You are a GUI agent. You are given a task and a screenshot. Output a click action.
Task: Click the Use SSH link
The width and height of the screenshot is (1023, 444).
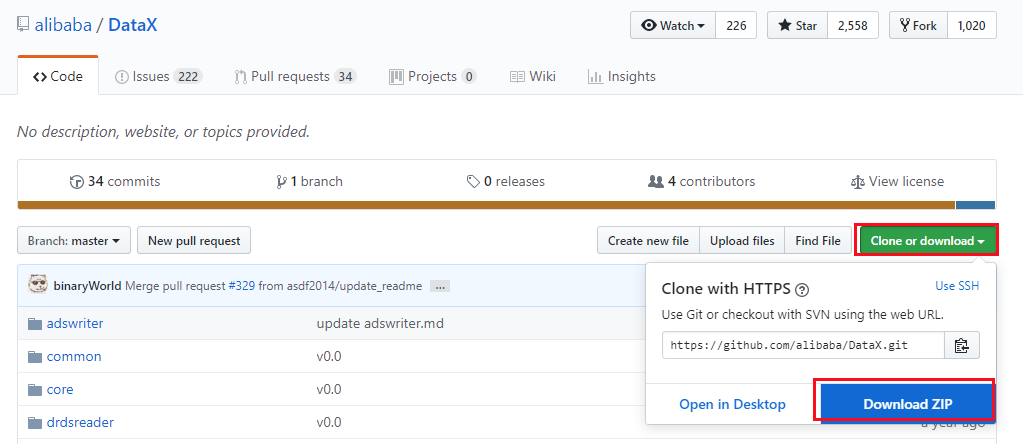pos(957,286)
